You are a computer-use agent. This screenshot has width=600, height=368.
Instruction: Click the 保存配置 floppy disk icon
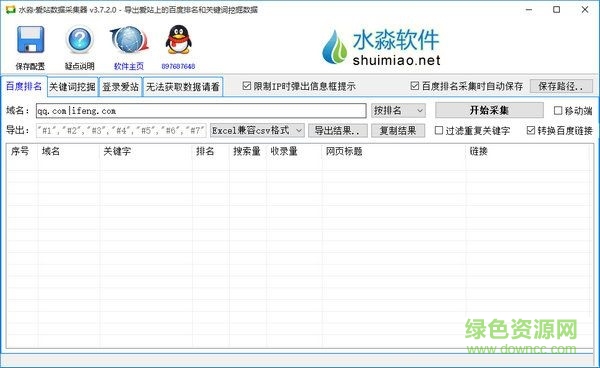(x=31, y=40)
